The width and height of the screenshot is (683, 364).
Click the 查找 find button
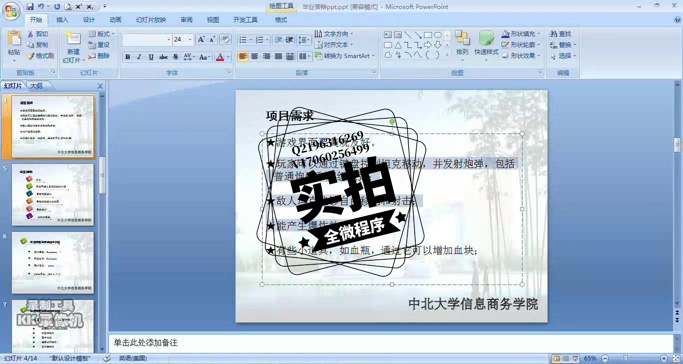(561, 34)
